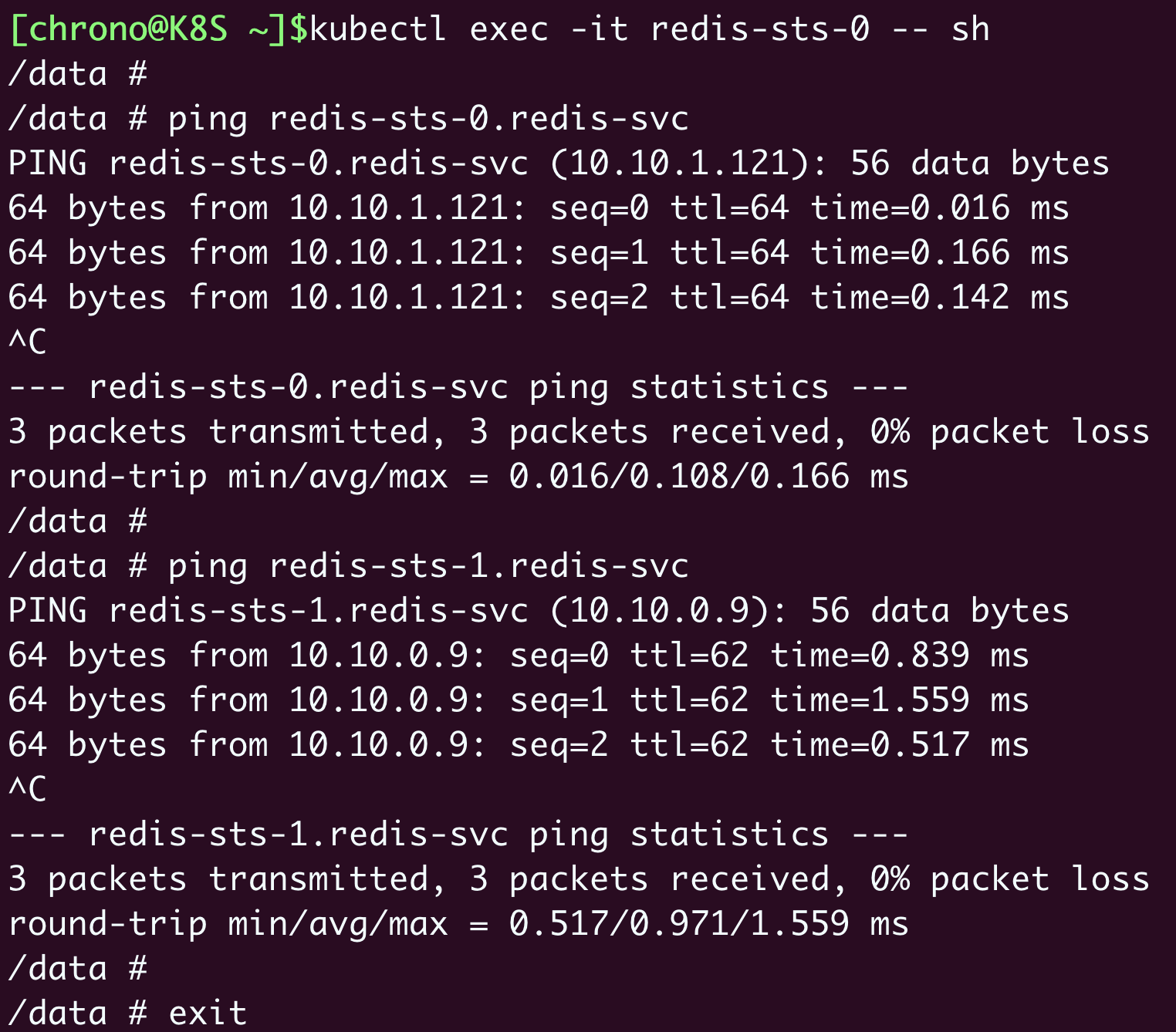
Task: Click the time=0.142 ms ping reply
Action: tap(939, 298)
